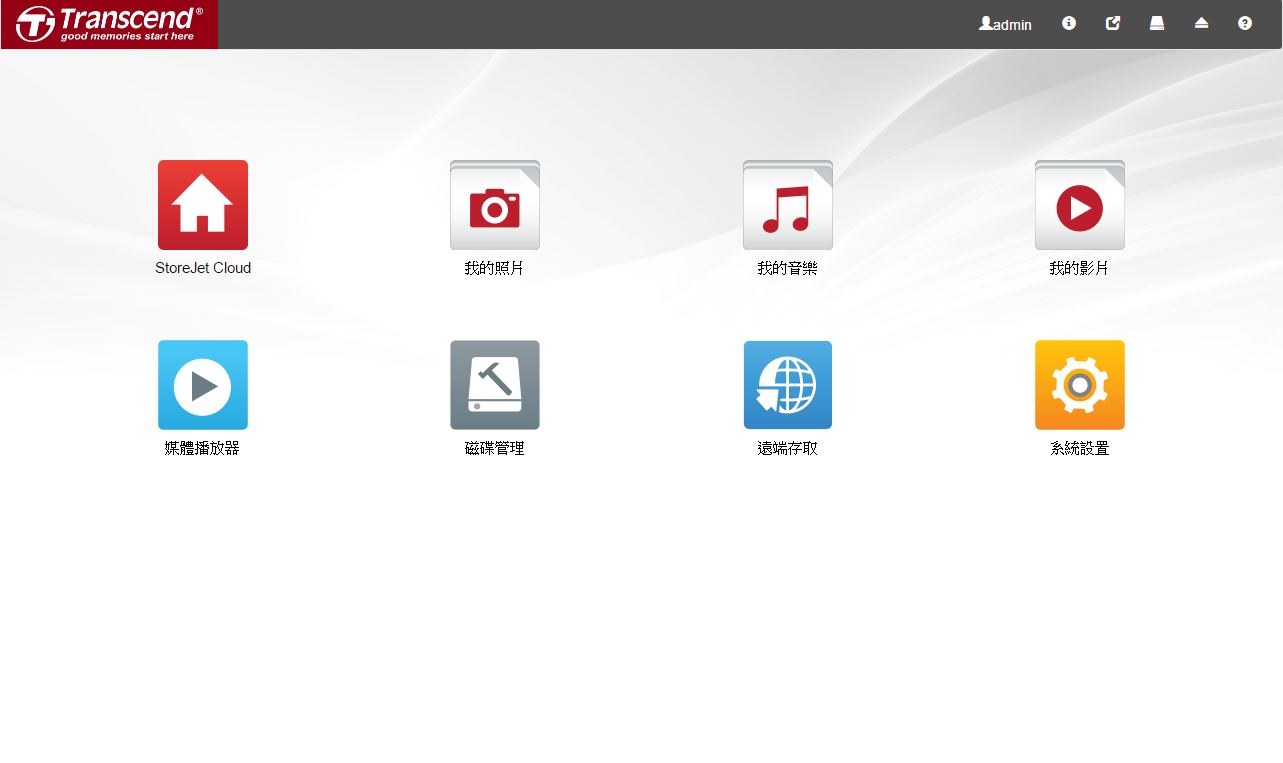Launch the blue media player icon
Viewport: 1283px width, 763px height.
203,385
